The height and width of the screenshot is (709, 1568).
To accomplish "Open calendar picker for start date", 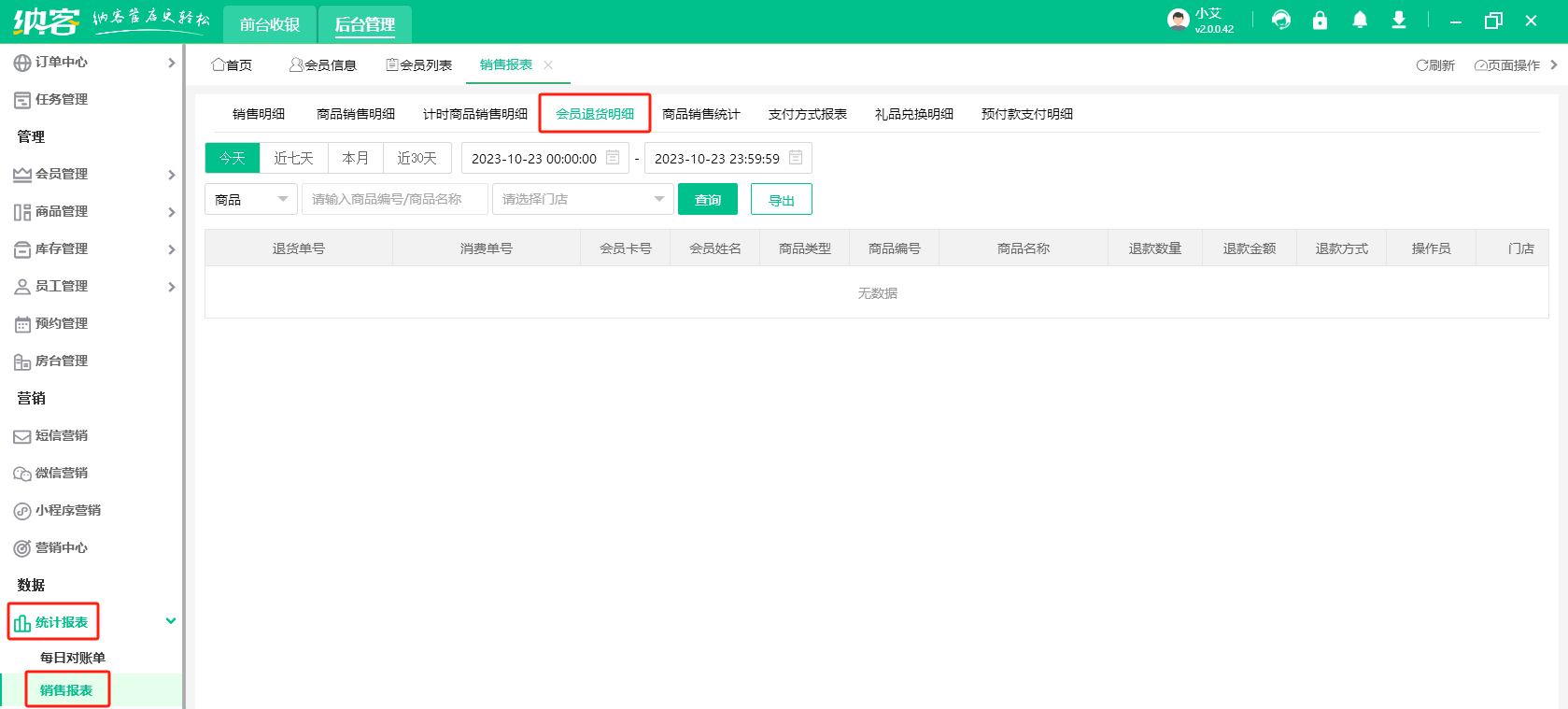I will [x=613, y=158].
